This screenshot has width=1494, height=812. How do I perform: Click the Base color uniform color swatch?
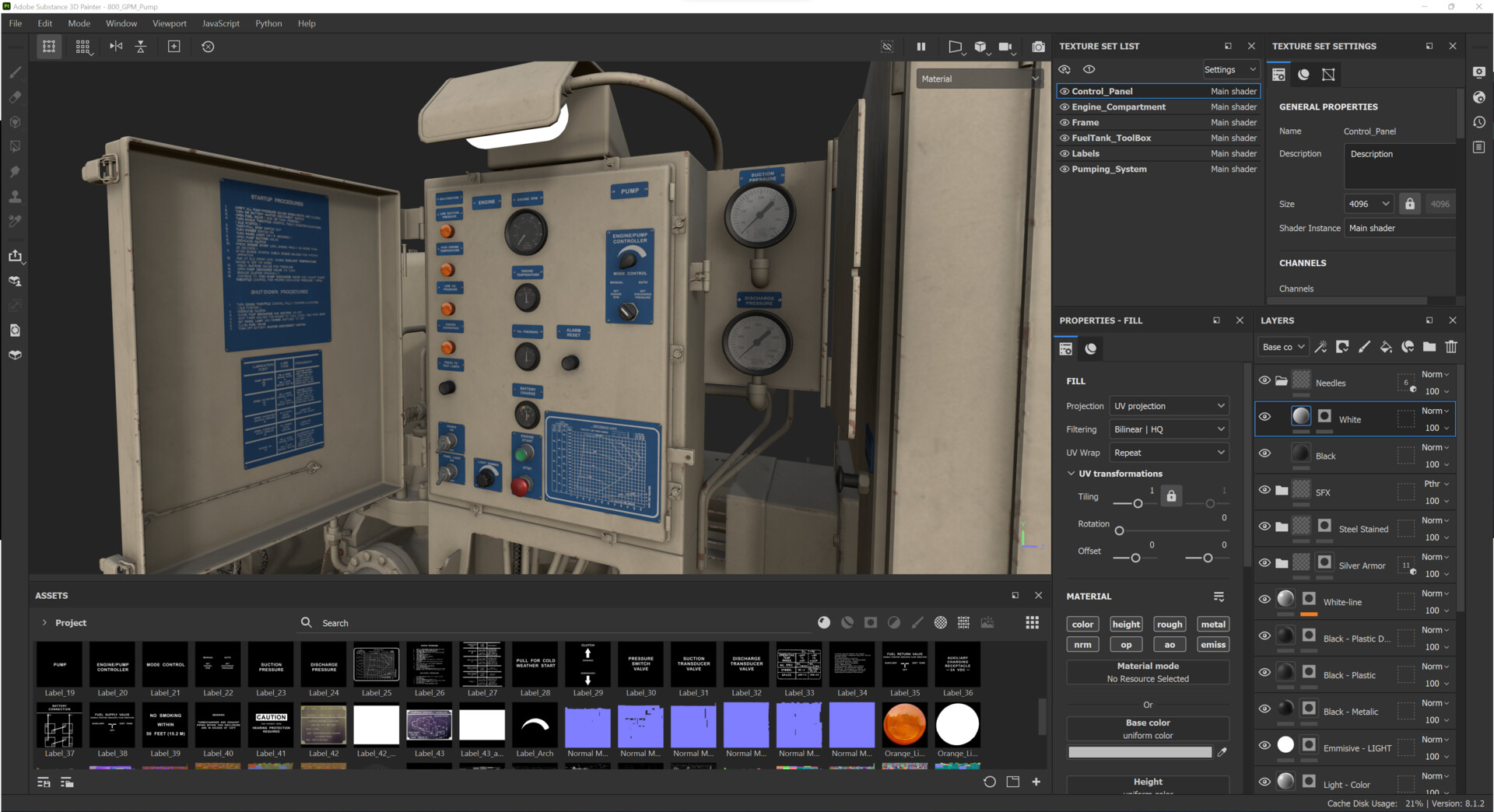[x=1140, y=752]
